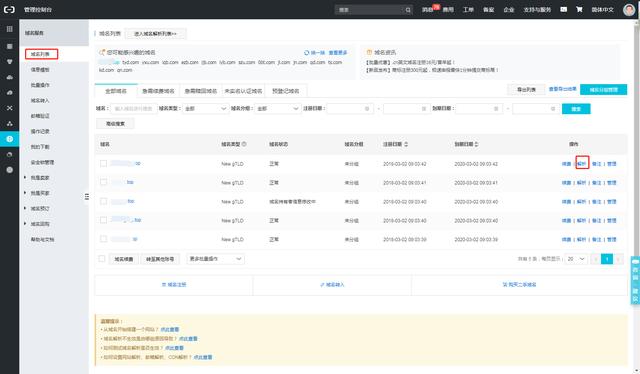
Task: Click the 域名转入 link below the table
Action: (x=332, y=285)
